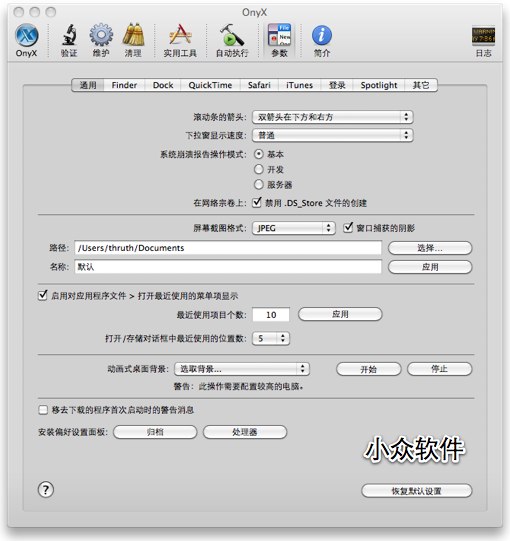
Task: Click the 选择... path button
Action: tap(430, 248)
